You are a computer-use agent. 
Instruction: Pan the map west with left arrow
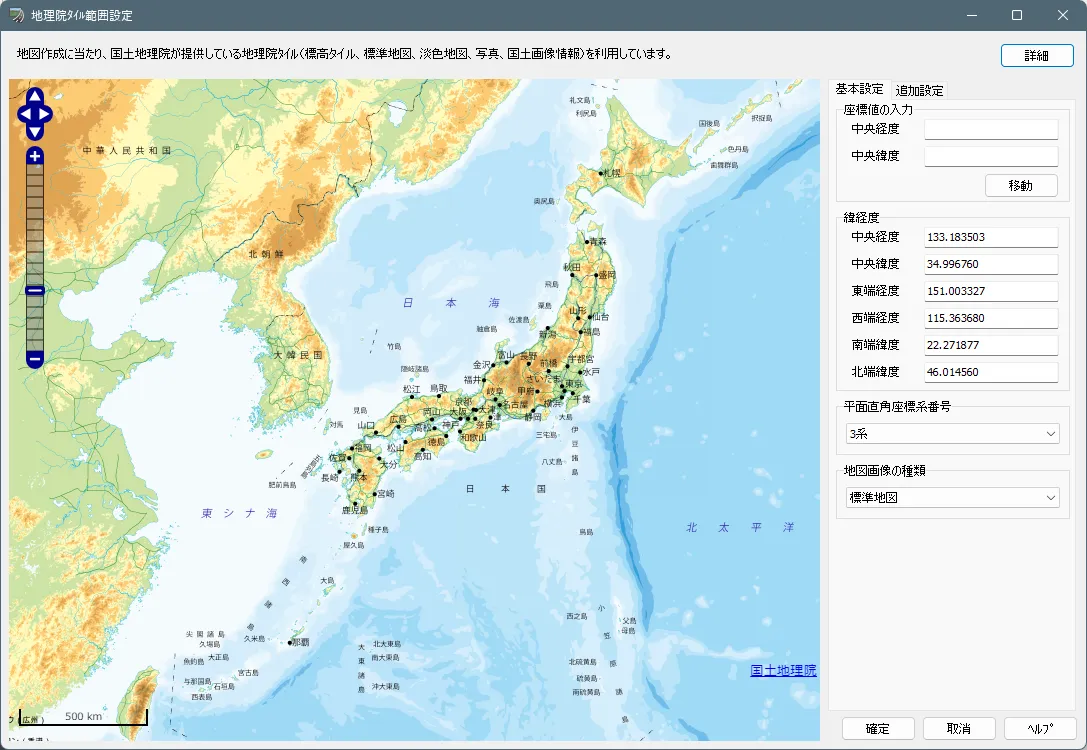coord(24,115)
